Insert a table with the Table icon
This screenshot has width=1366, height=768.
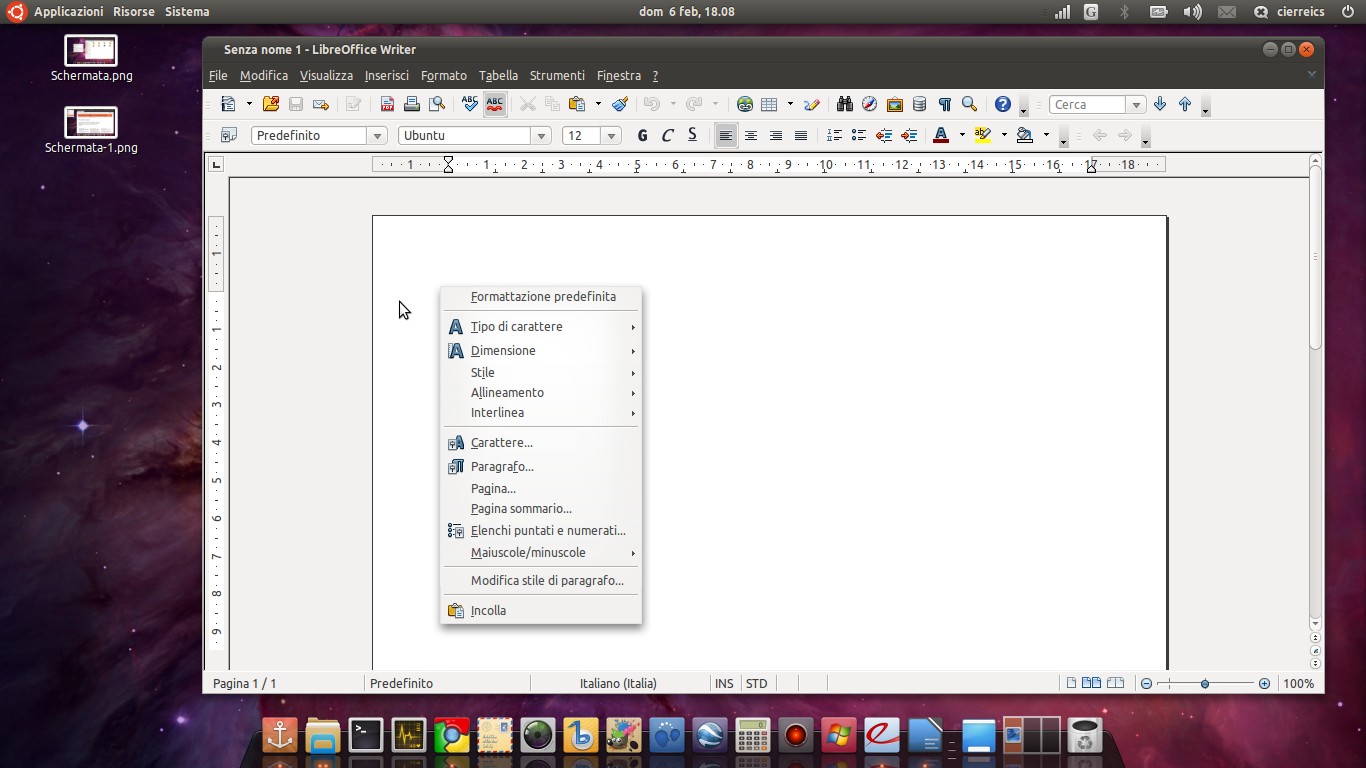pyautogui.click(x=769, y=104)
